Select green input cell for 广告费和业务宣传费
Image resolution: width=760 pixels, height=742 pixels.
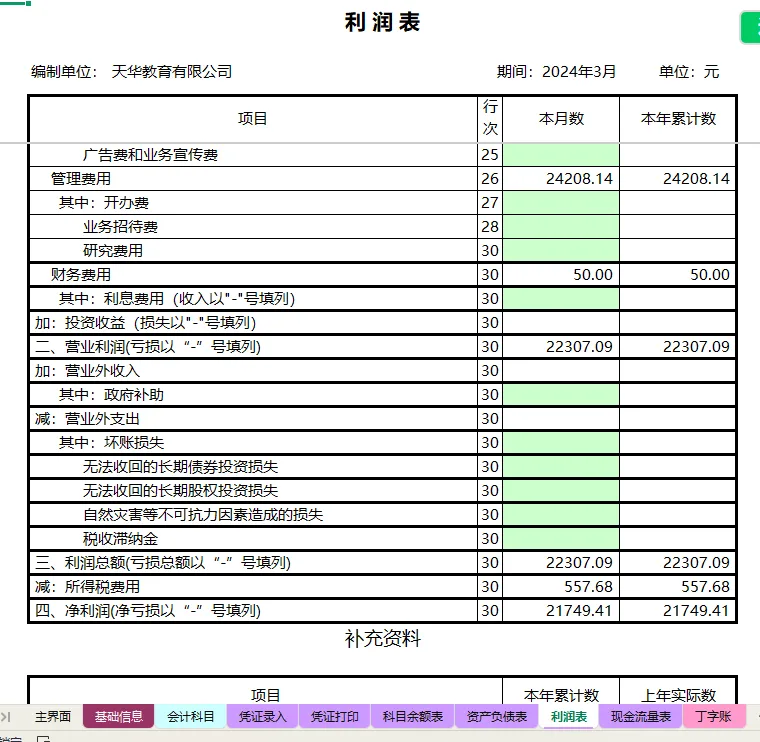(x=561, y=155)
